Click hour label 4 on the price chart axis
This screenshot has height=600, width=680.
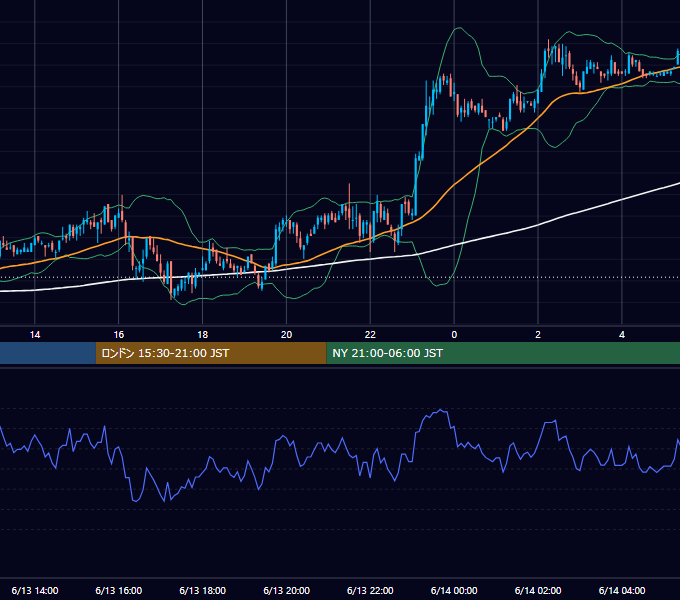point(622,335)
